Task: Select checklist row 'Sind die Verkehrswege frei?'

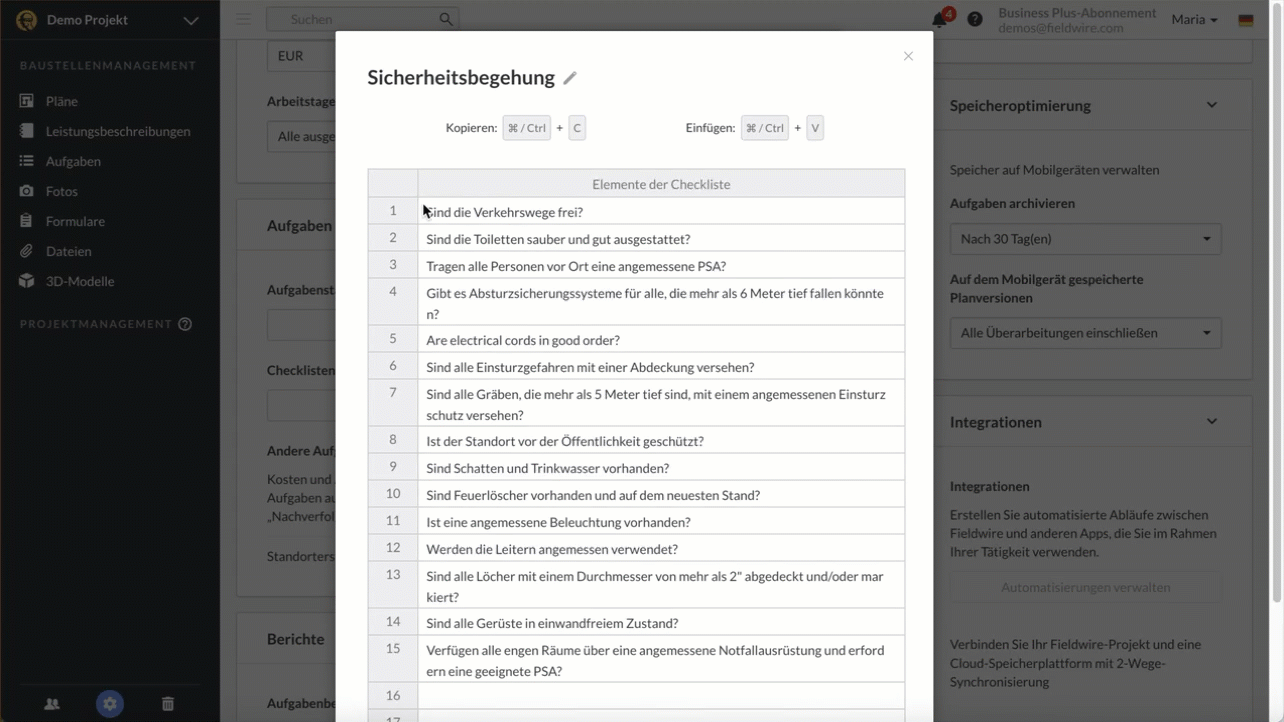Action: click(660, 212)
